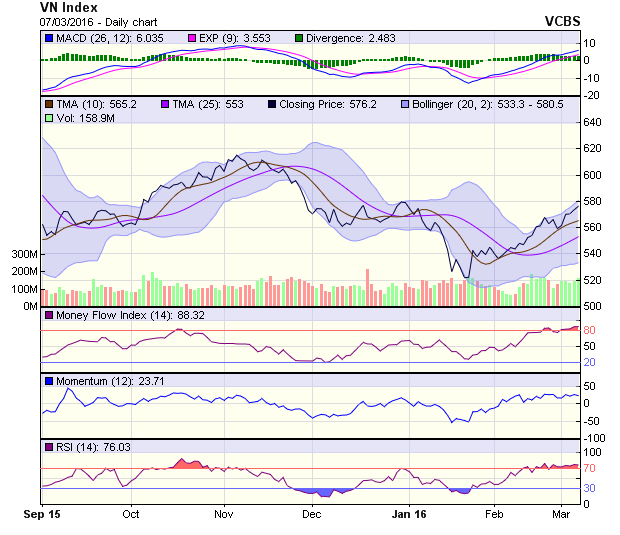The image size is (620, 535).
Task: Select the purple TMA (25) legend marker
Action: click(x=165, y=104)
